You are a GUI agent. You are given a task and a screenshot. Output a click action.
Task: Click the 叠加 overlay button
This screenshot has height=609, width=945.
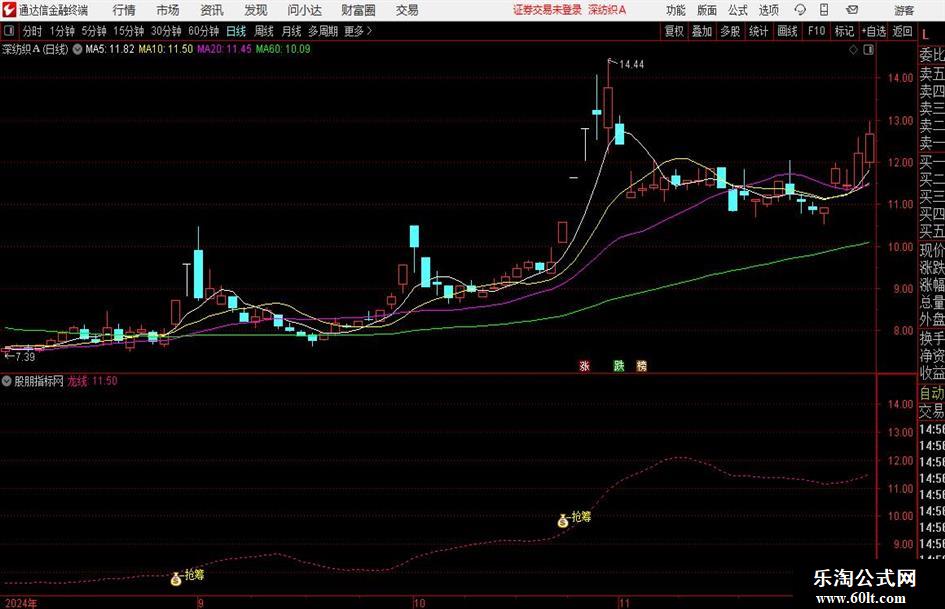[702, 31]
